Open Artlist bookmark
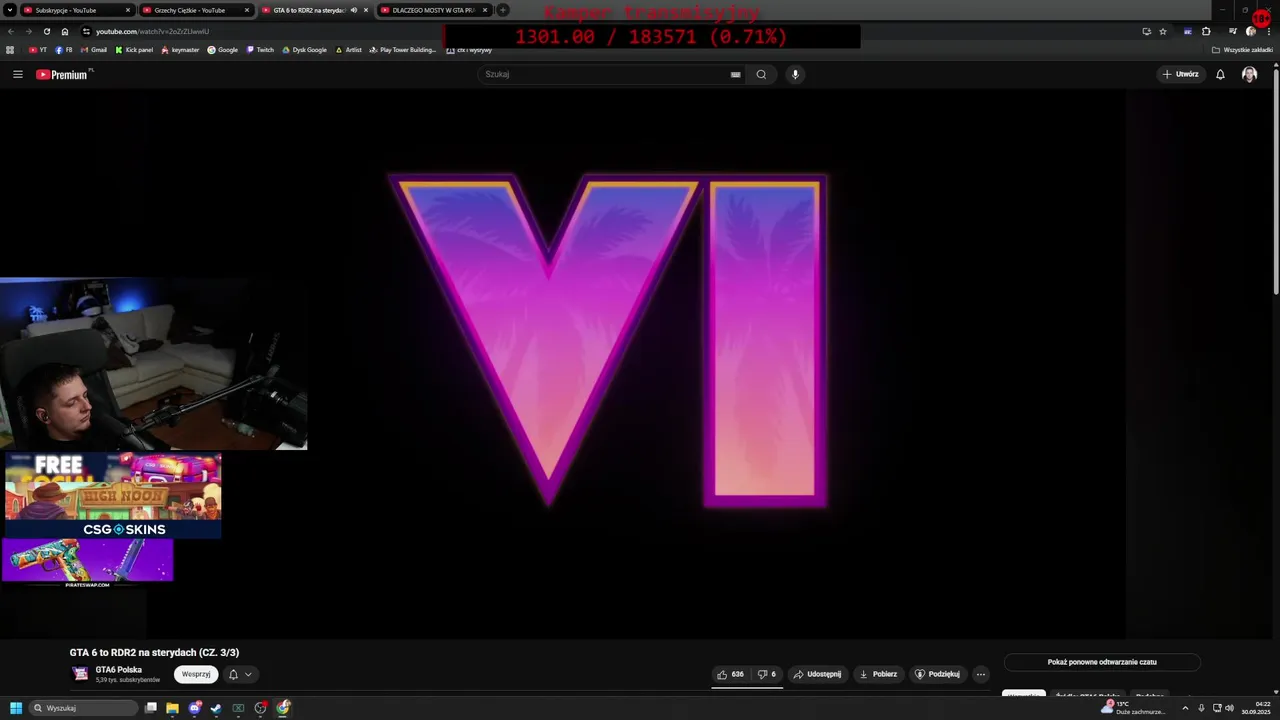The image size is (1280, 720). [x=348, y=50]
